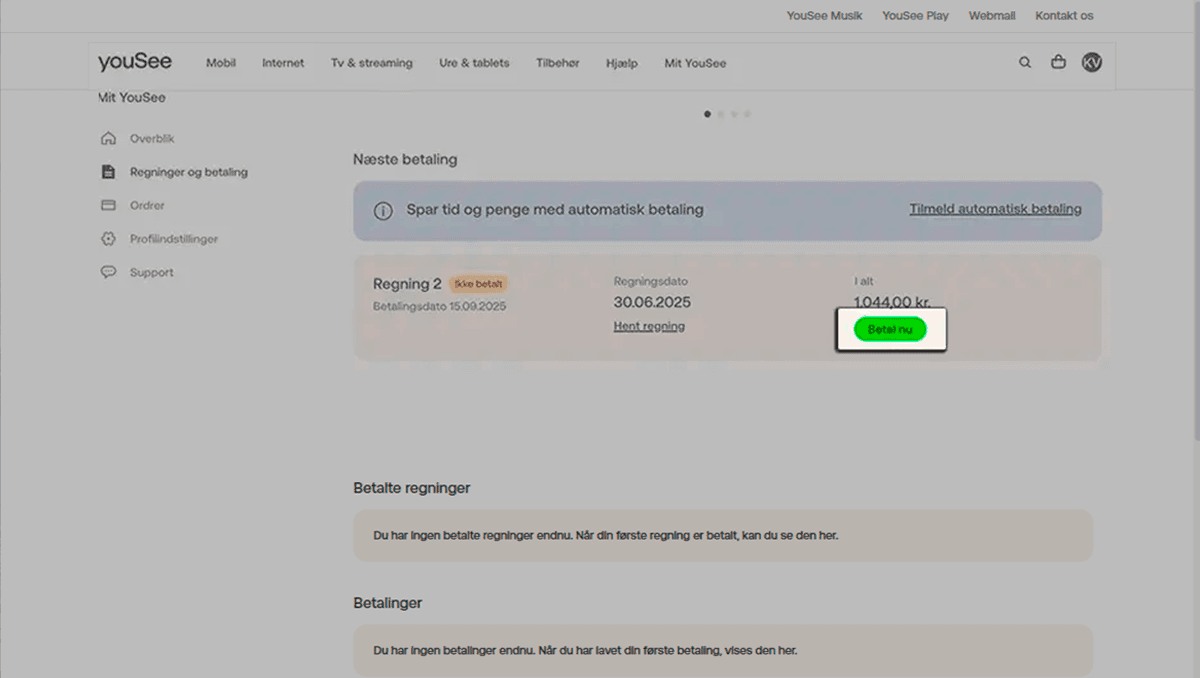
Task: Open the shopping basket icon
Action: [x=1058, y=62]
